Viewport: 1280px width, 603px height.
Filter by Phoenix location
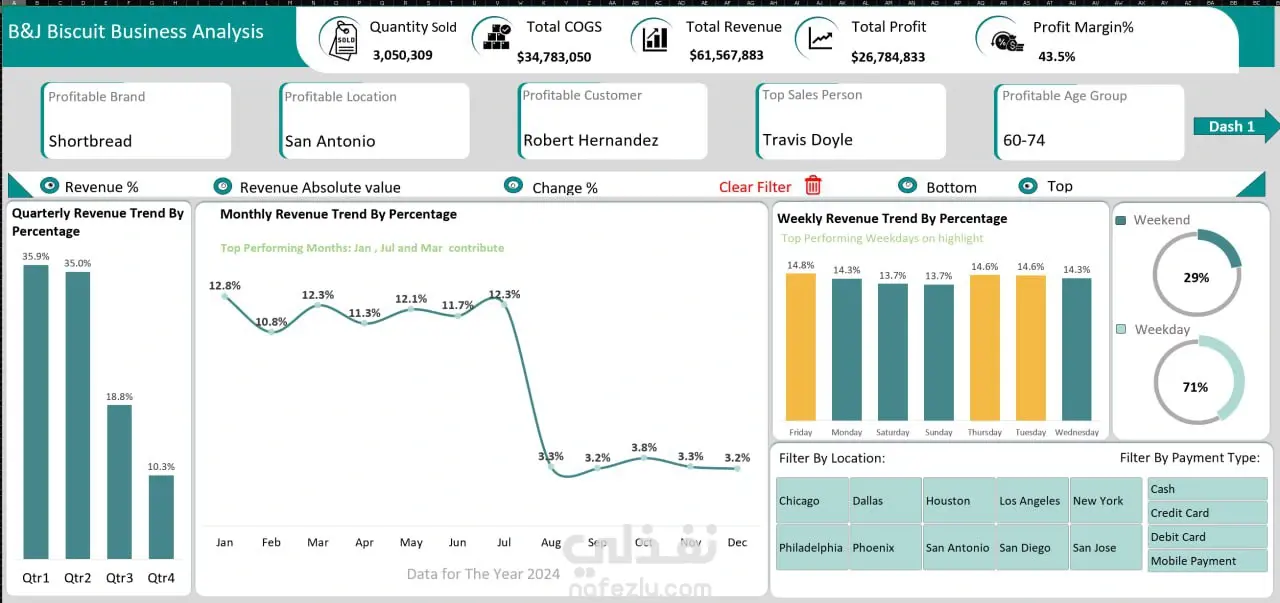point(885,548)
